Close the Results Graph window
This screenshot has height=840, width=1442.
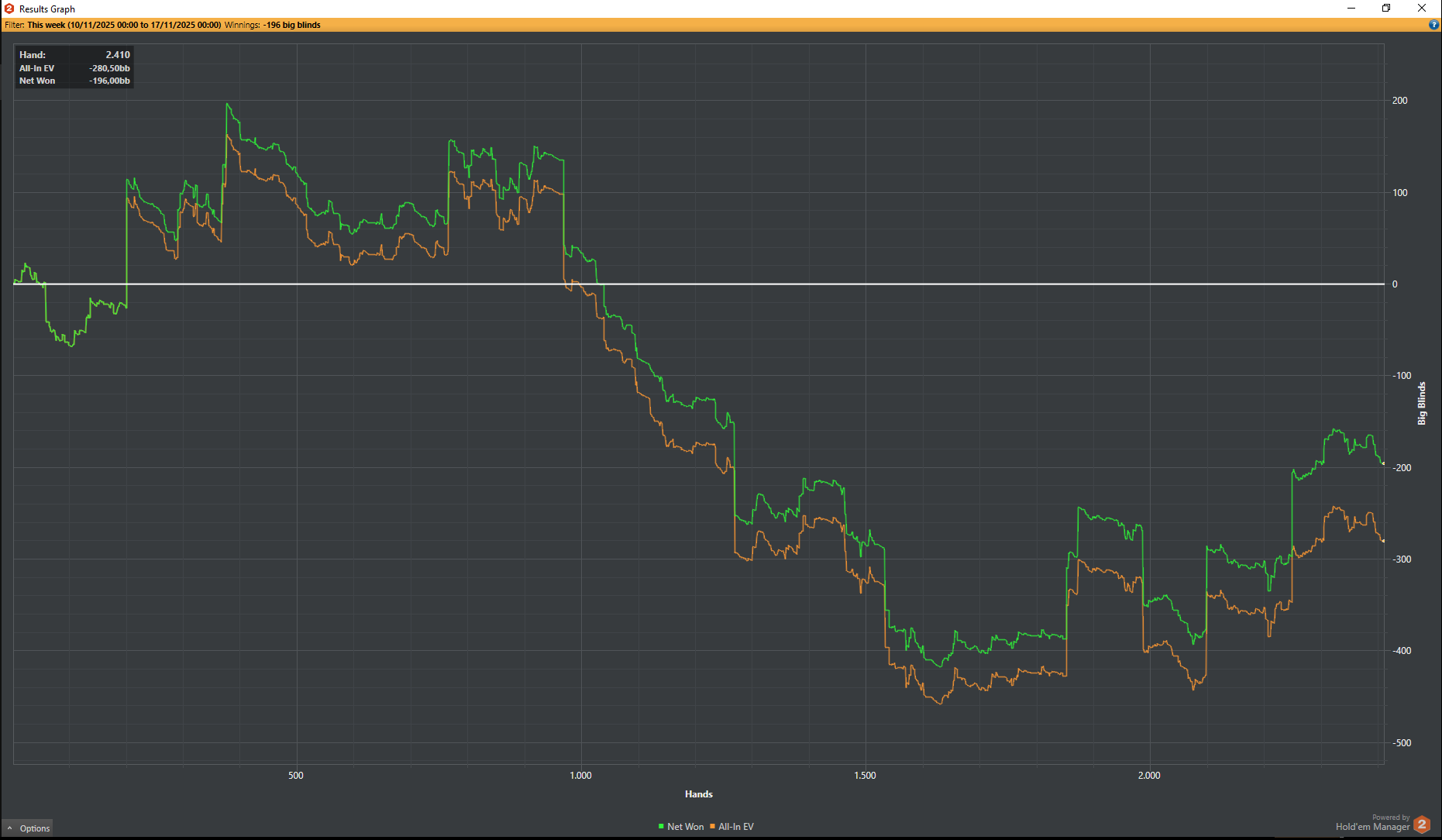pos(1422,9)
